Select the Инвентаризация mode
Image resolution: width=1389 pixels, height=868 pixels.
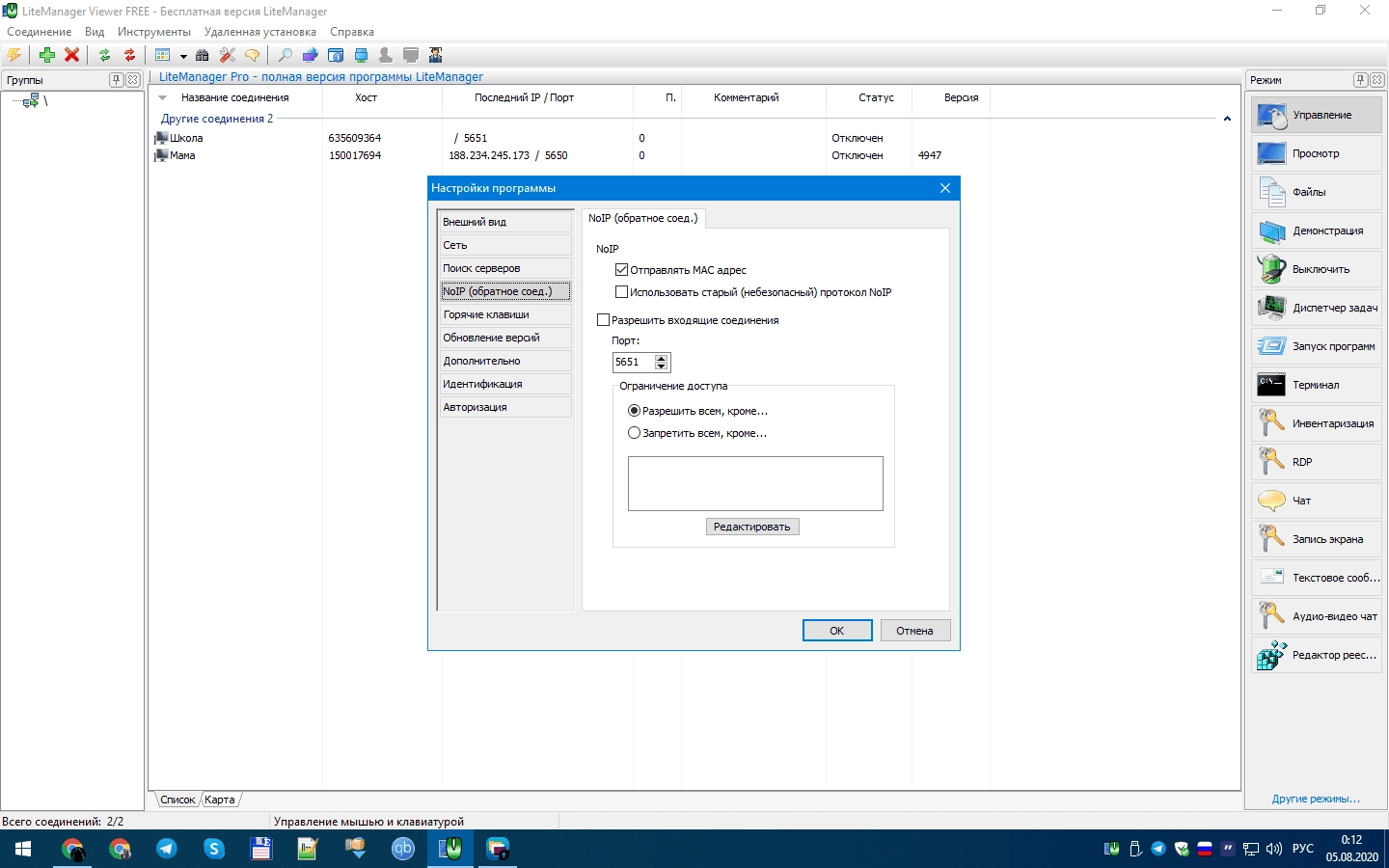(x=1317, y=423)
